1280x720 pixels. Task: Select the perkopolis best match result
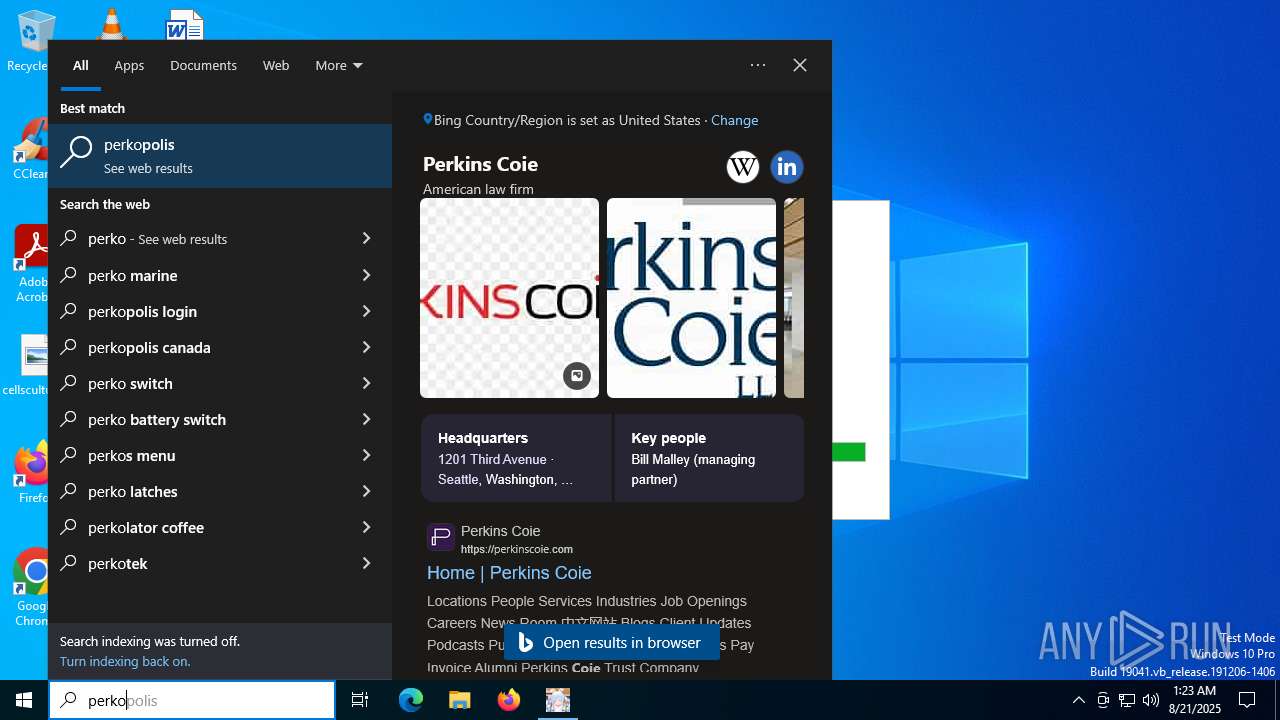(x=220, y=156)
